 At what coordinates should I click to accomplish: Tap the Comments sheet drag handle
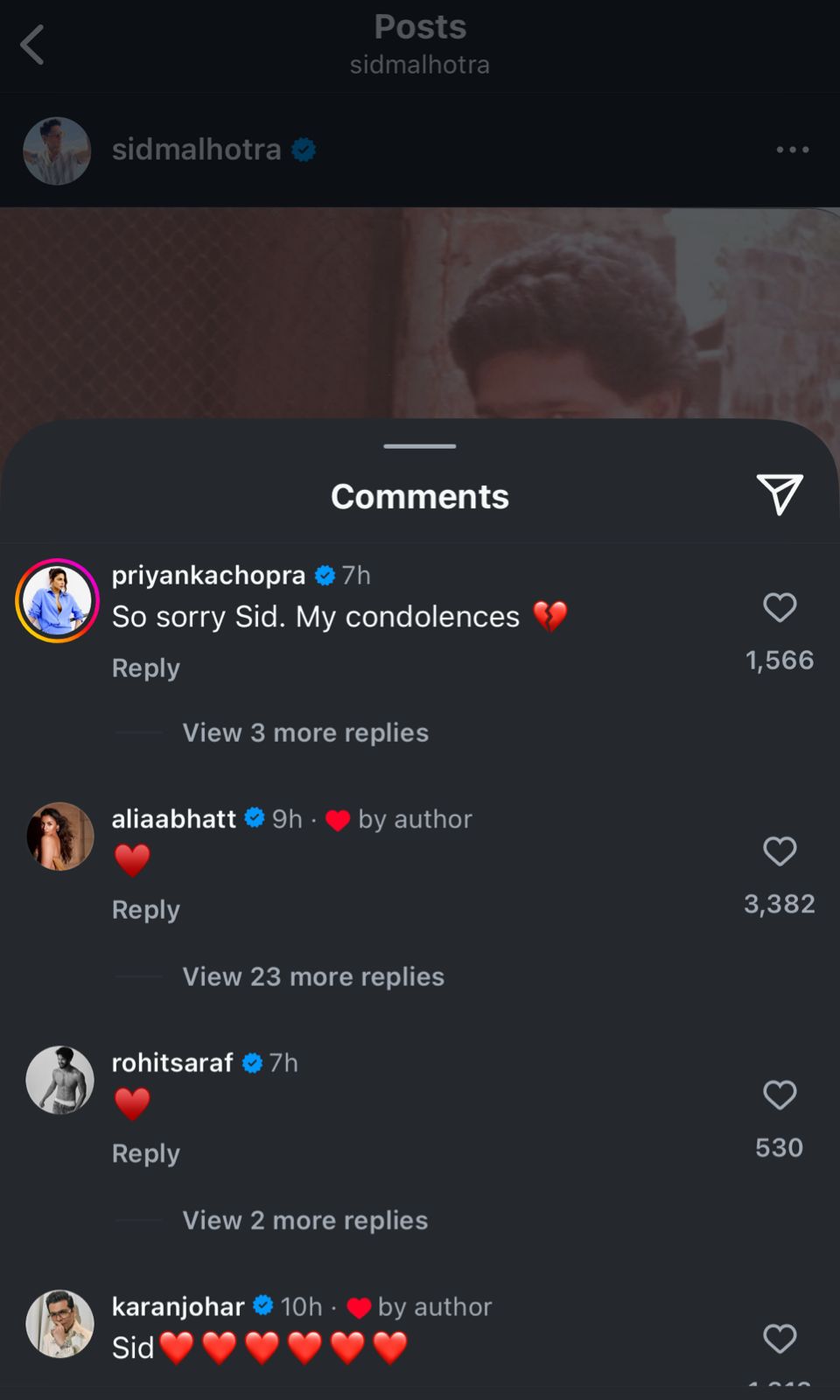click(x=420, y=446)
